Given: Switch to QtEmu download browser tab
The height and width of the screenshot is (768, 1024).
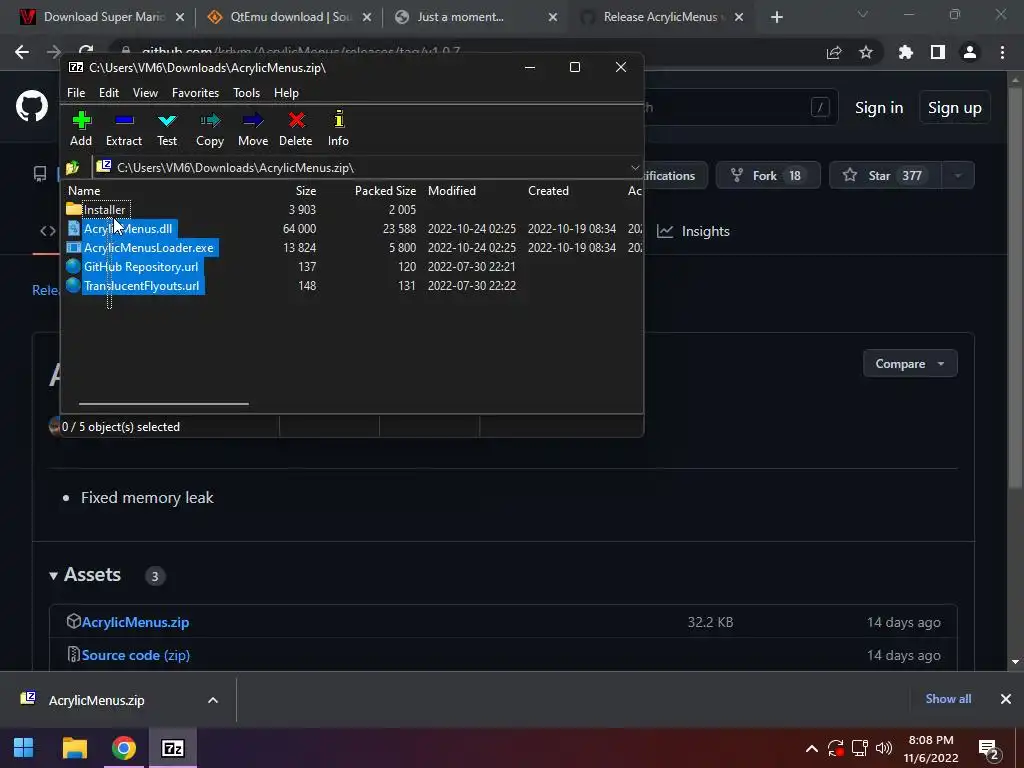Looking at the screenshot, I should coord(287,17).
